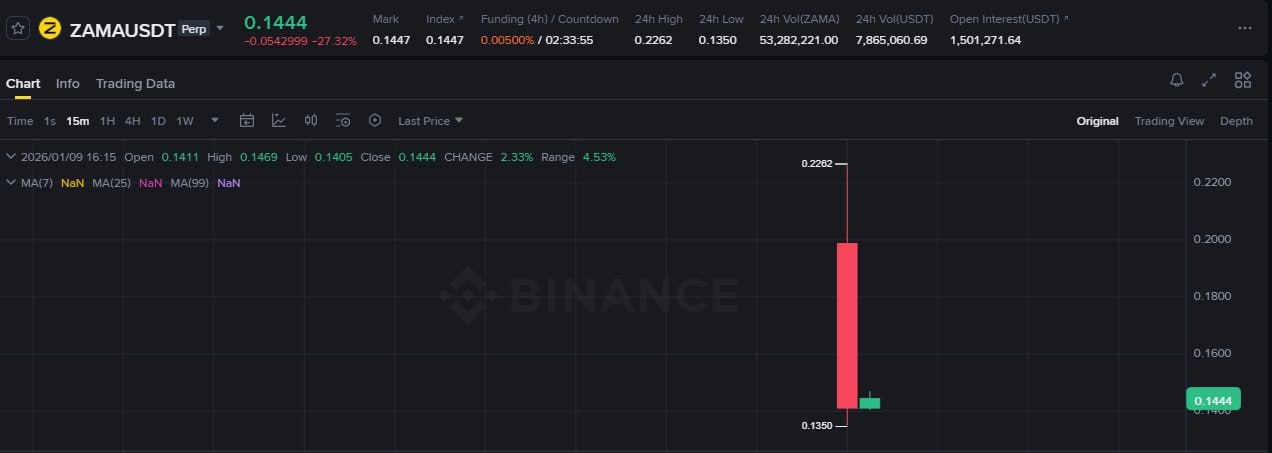Switch chart view to Original
The image size is (1272, 453).
1097,121
